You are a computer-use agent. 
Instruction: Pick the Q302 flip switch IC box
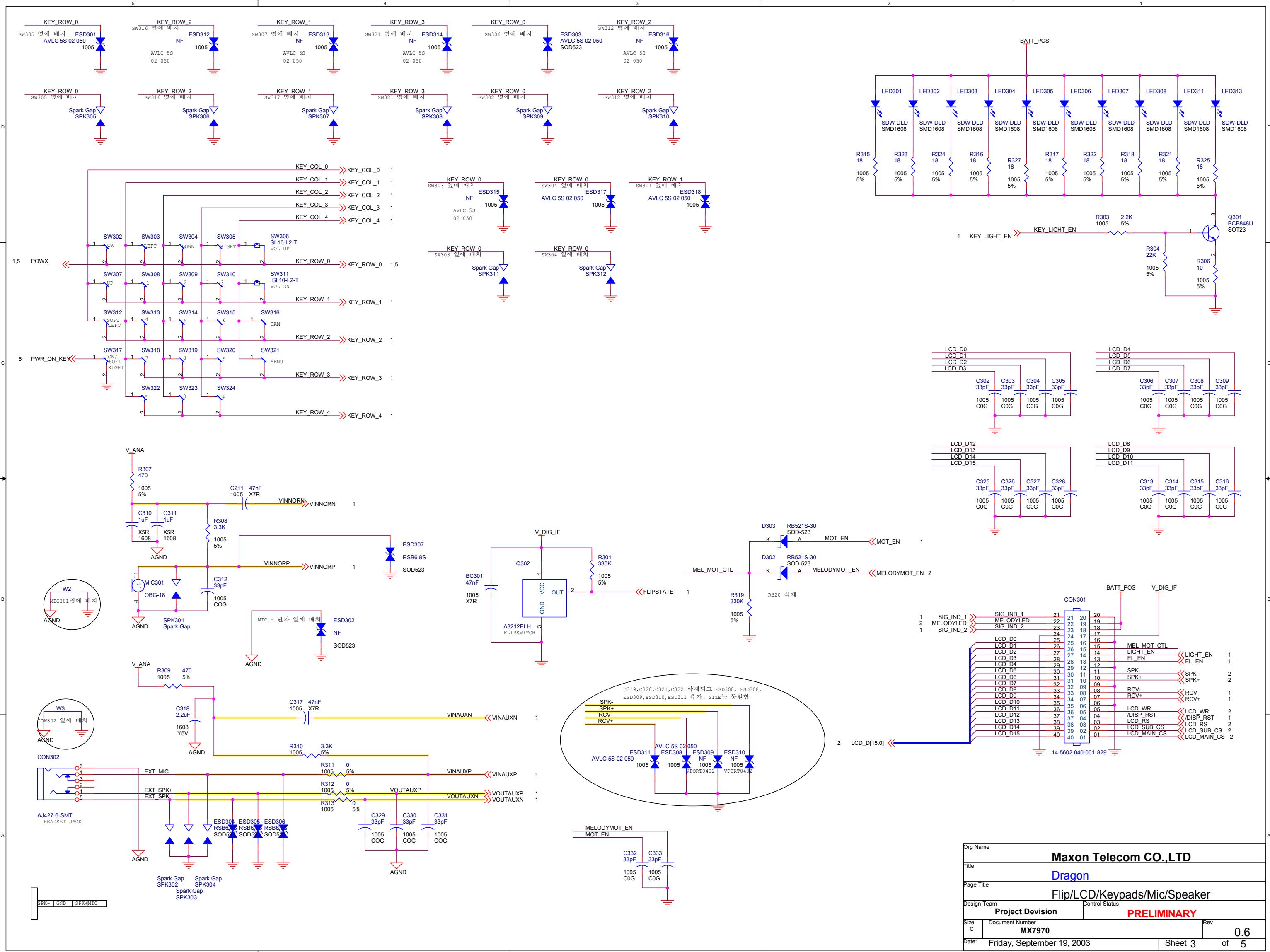544,598
